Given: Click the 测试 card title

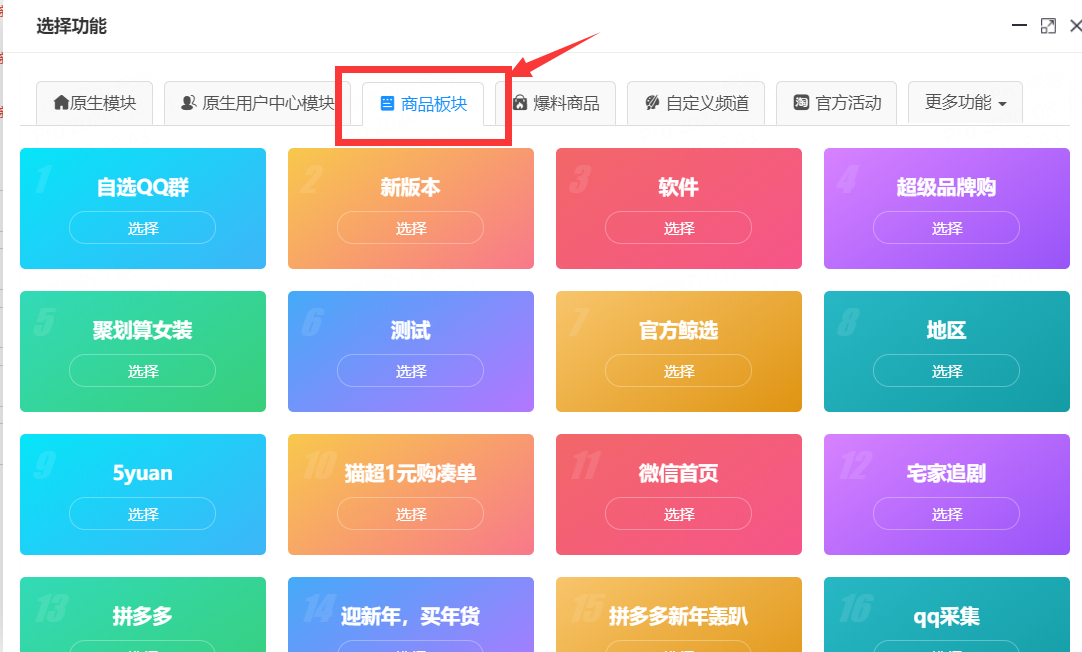Looking at the screenshot, I should click(x=411, y=330).
